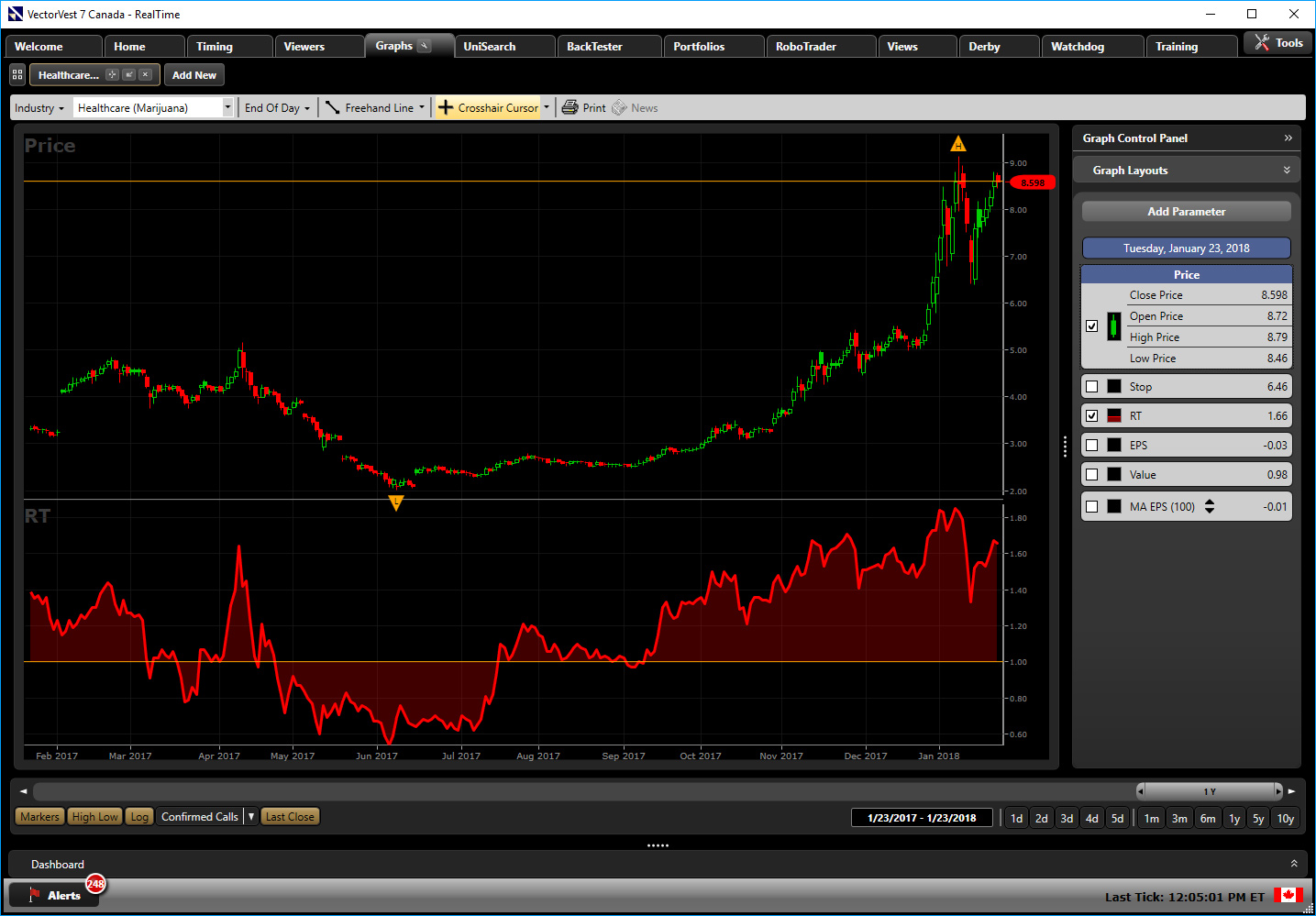Click the date range field 1/23/2017 - 1/23/2018

point(922,818)
